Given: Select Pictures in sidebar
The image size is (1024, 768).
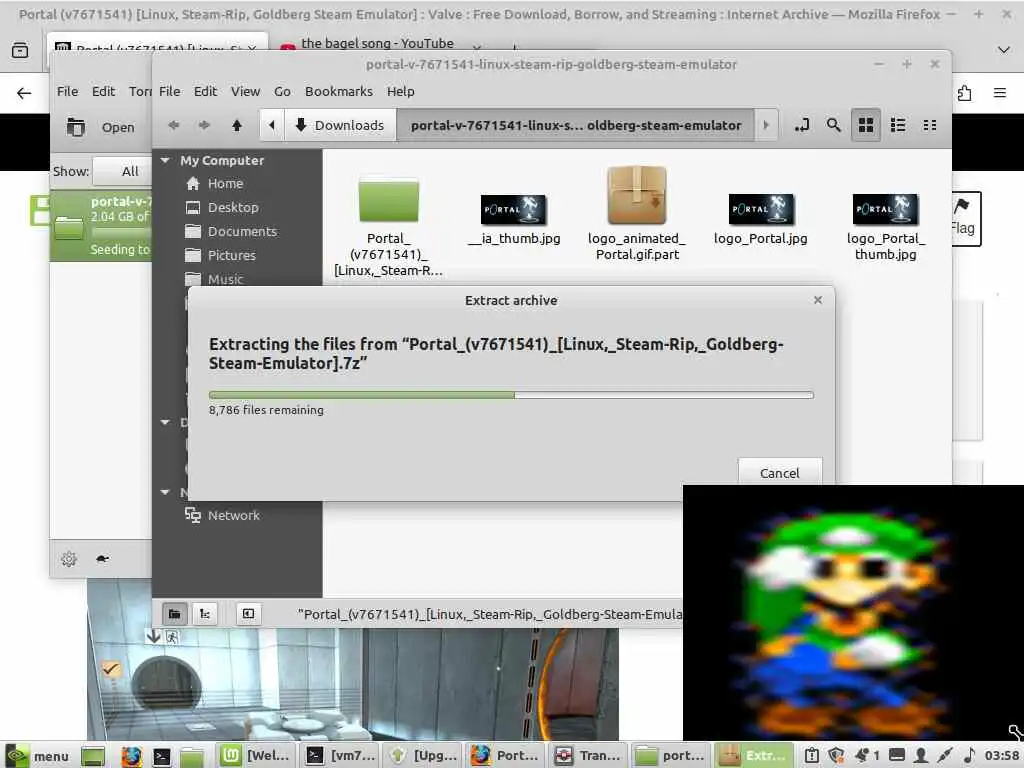Looking at the screenshot, I should click(x=232, y=255).
